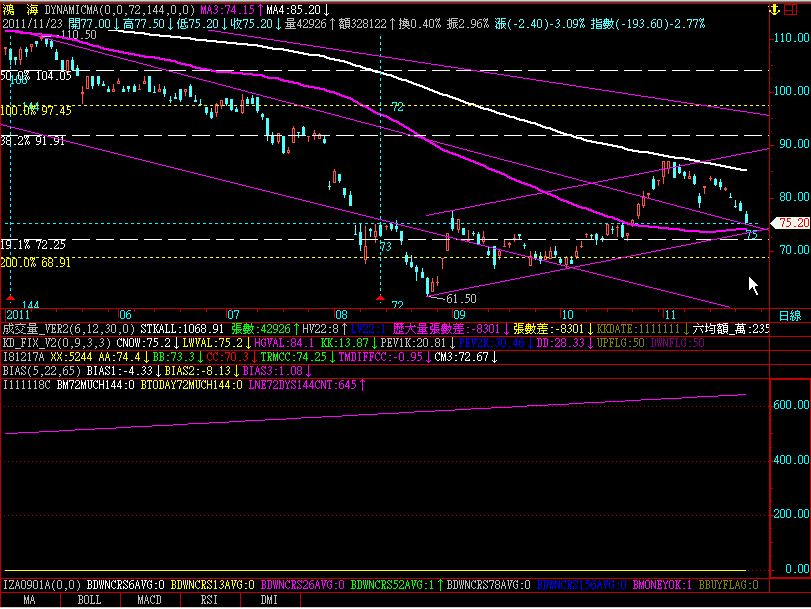Click the red arrow marker labeled 144
Viewport: 811px width, 609px height.
tap(10, 299)
